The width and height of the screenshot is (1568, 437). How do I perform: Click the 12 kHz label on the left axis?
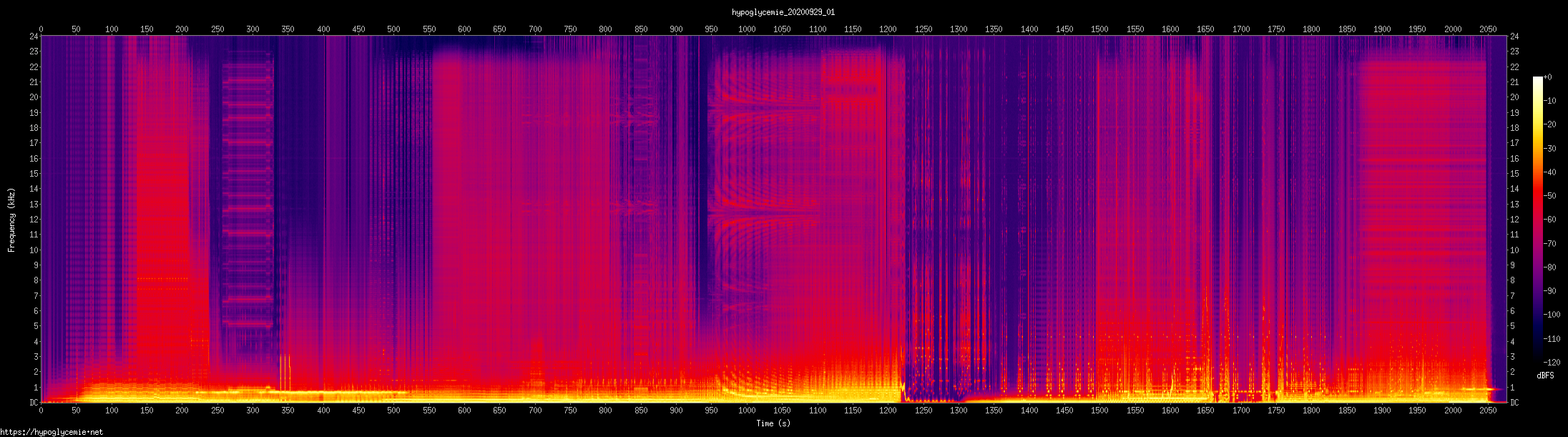[33, 220]
